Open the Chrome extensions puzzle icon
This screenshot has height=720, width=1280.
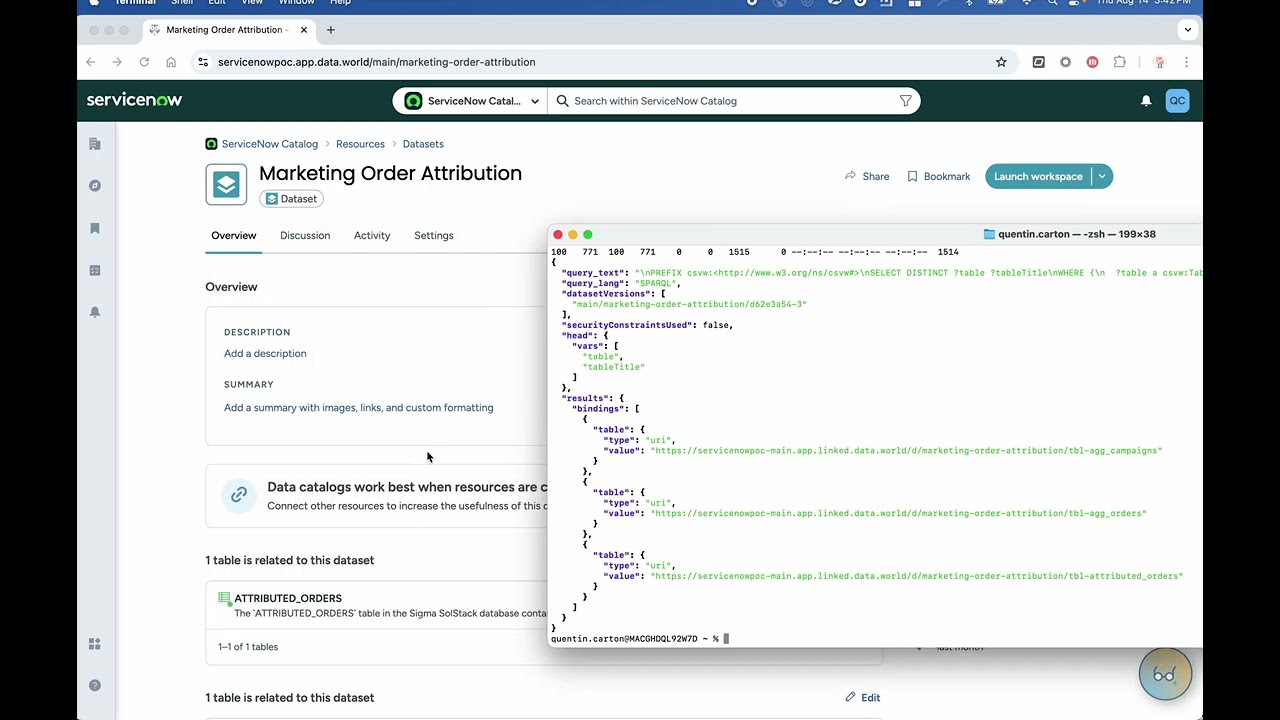[x=1119, y=62]
